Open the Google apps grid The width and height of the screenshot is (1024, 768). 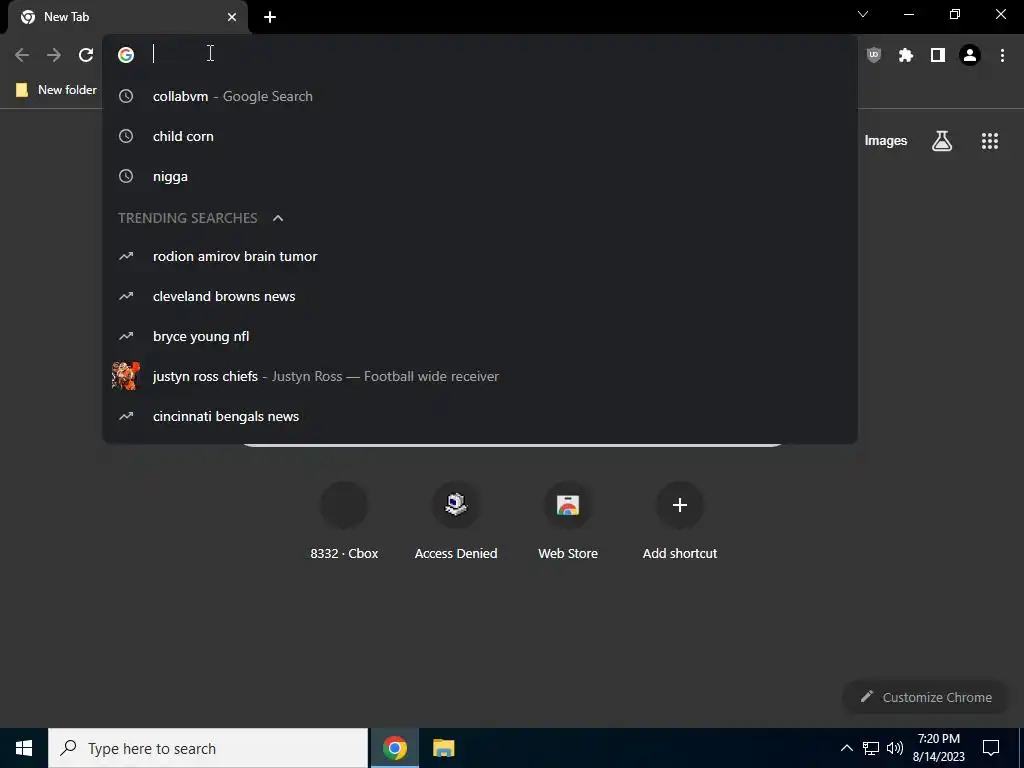[x=990, y=140]
